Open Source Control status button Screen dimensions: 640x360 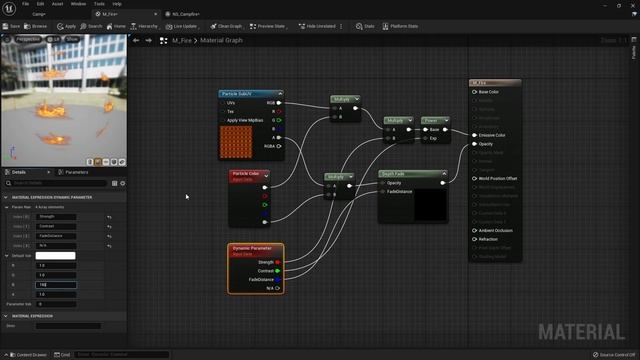coord(614,355)
